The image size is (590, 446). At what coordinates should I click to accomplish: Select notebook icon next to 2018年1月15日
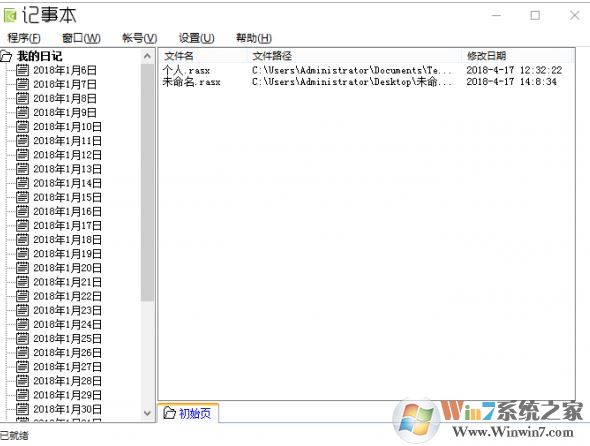22,197
